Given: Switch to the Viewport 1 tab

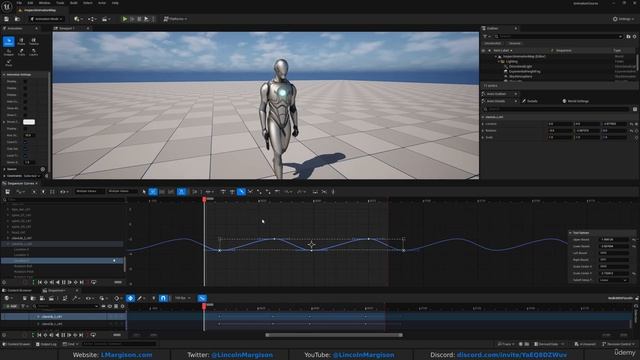Looking at the screenshot, I should point(67,28).
